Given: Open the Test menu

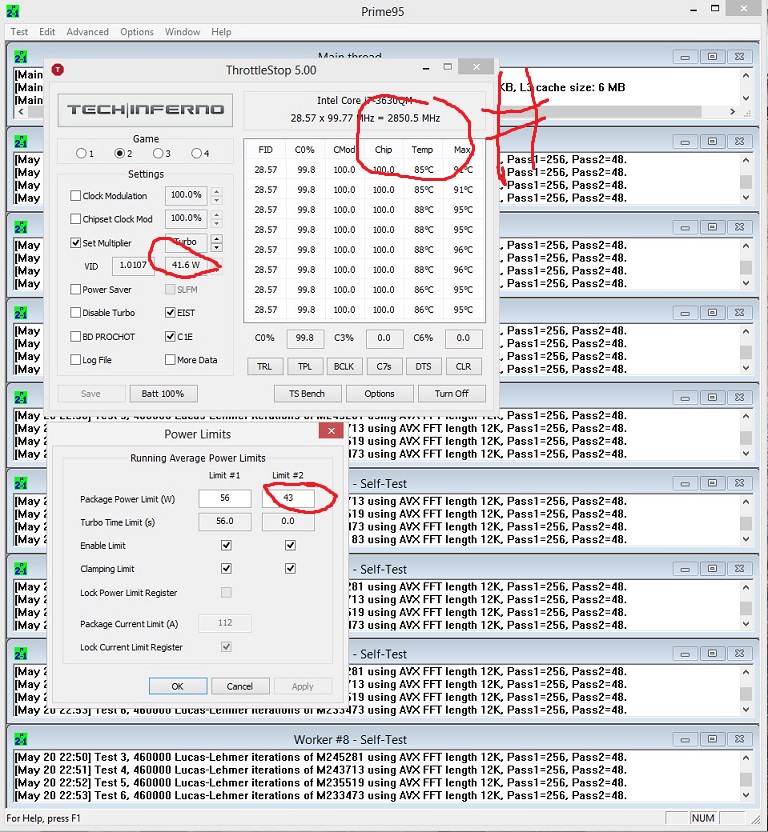Looking at the screenshot, I should point(19,32).
